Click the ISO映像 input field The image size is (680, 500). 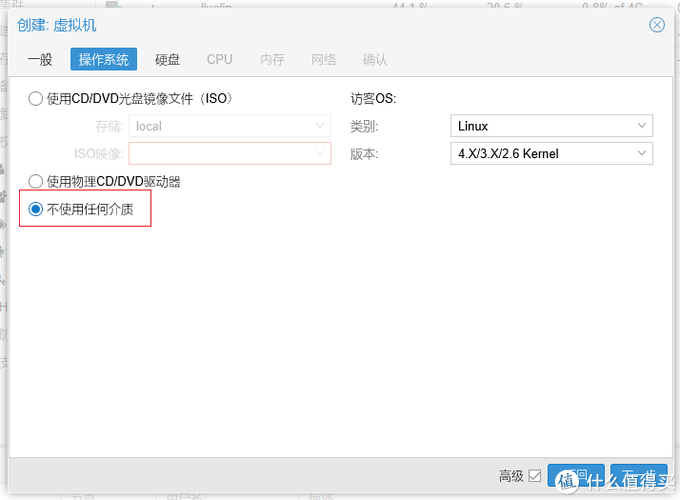point(230,154)
